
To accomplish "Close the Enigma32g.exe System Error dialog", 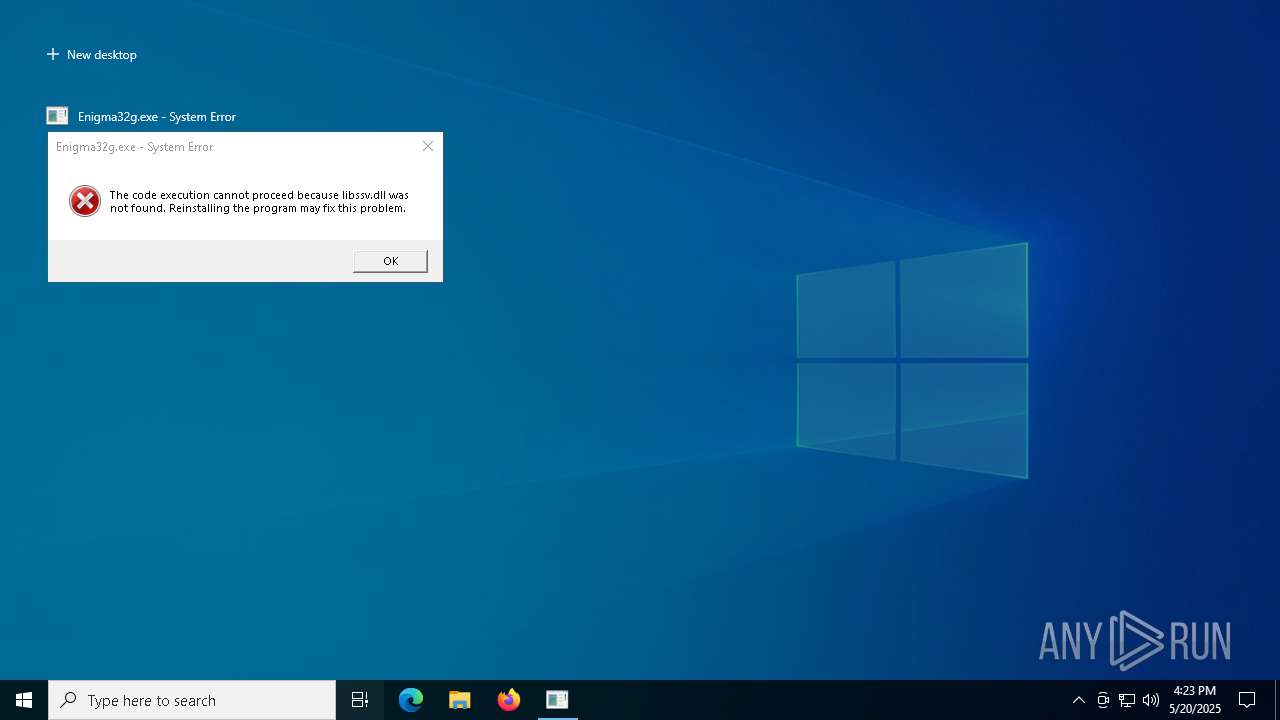I will (428, 146).
